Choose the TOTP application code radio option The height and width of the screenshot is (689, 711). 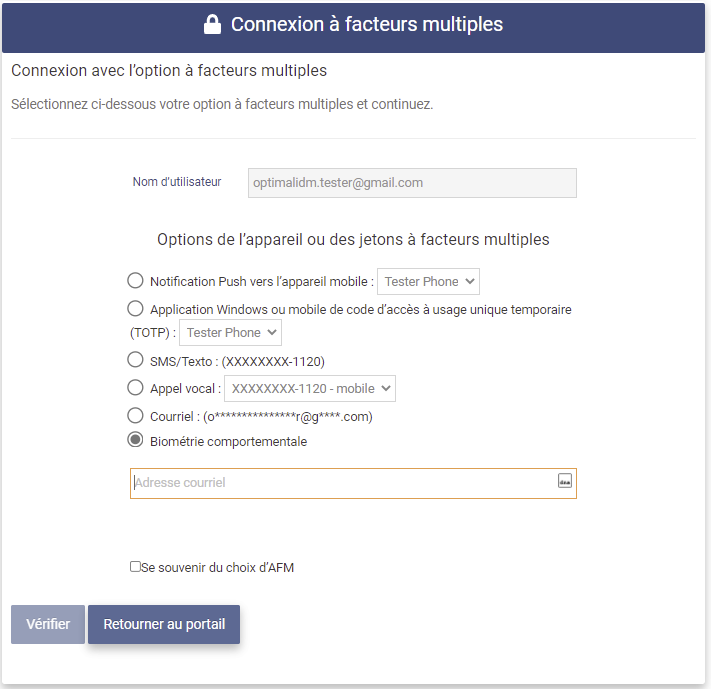pos(135,308)
